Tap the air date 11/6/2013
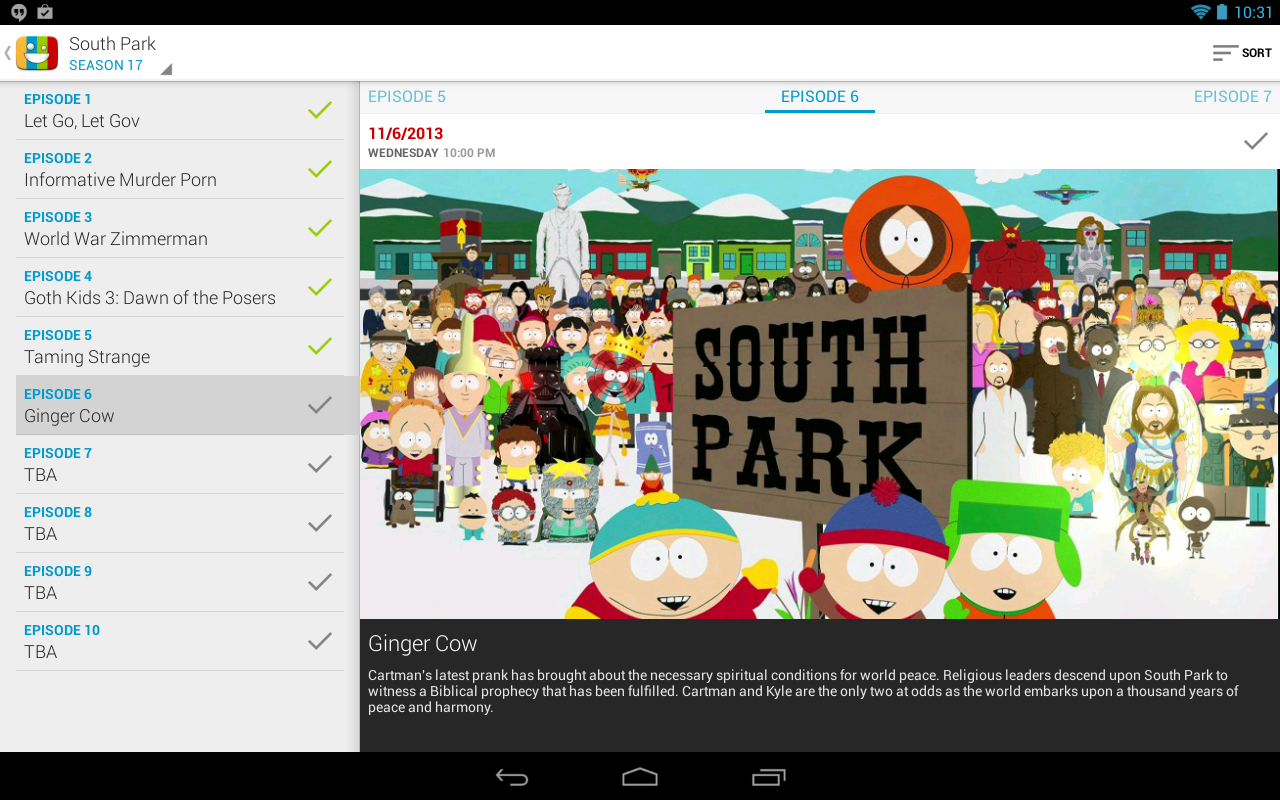The width and height of the screenshot is (1280, 800). (405, 133)
